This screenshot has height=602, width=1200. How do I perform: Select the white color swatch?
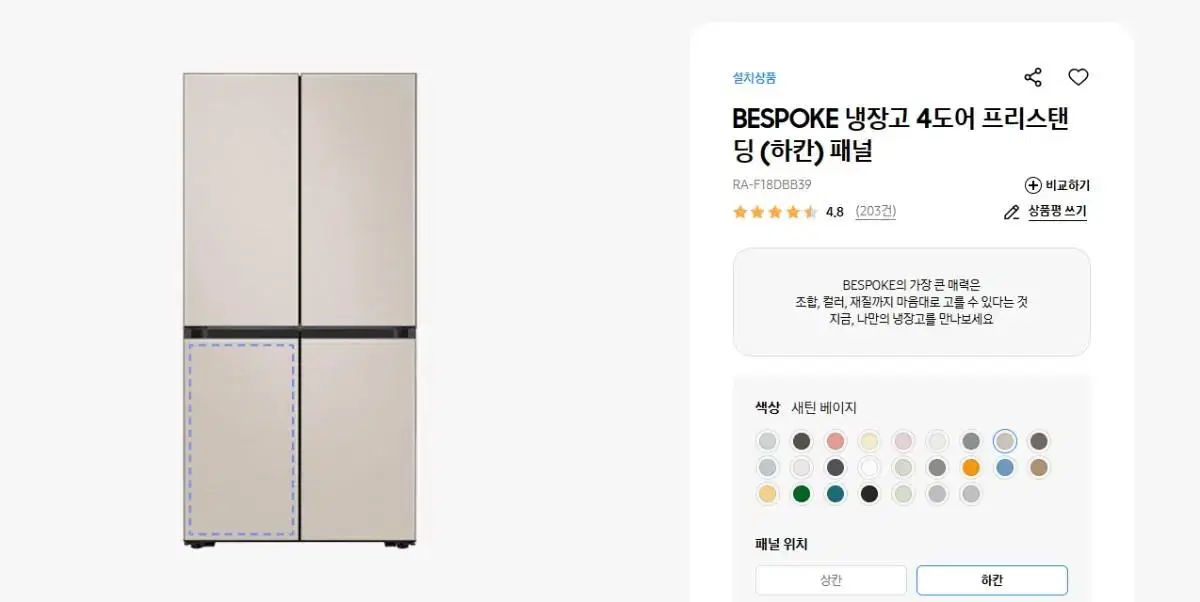869,467
